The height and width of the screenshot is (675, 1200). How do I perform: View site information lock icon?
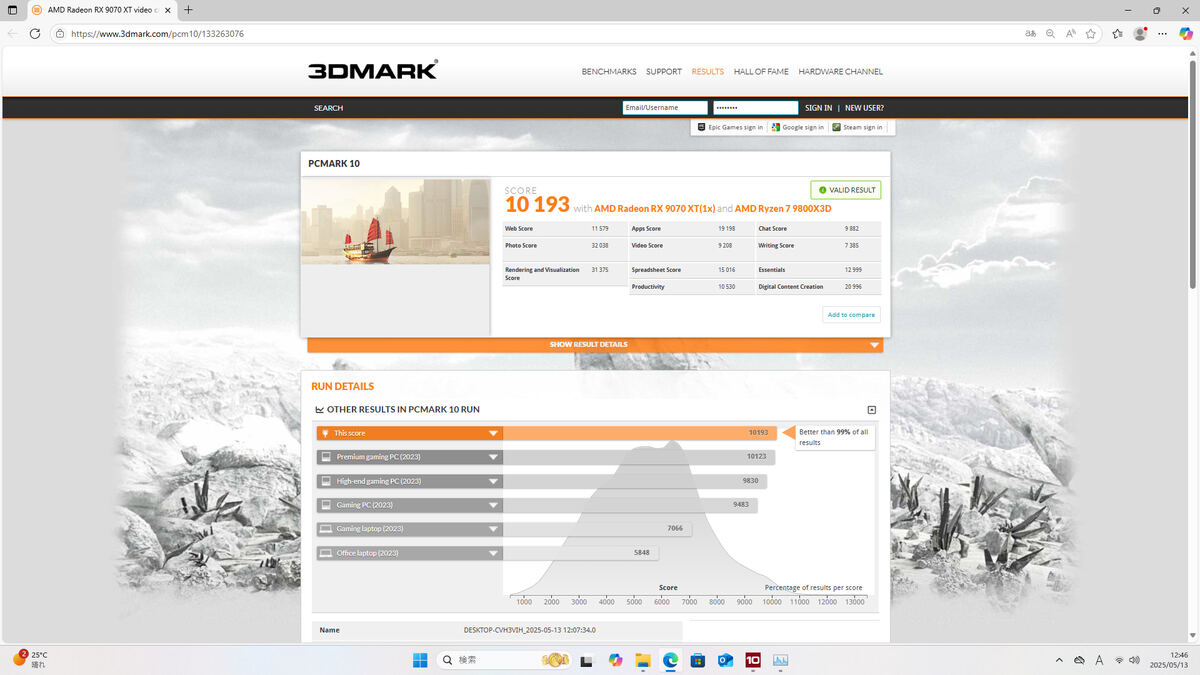click(60, 33)
